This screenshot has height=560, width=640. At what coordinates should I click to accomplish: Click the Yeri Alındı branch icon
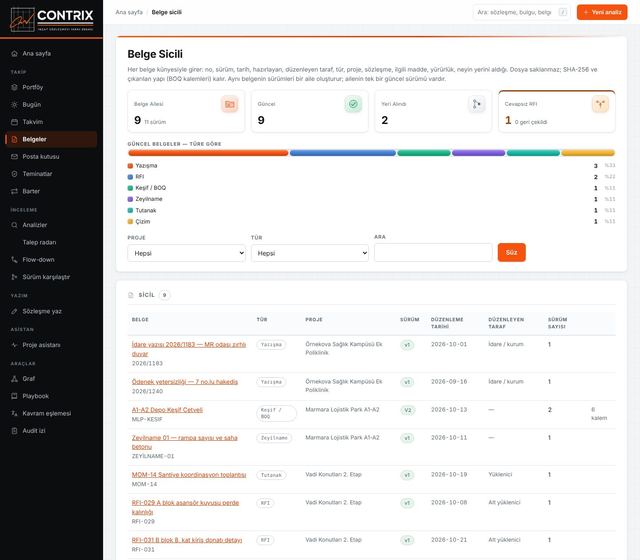pyautogui.click(x=477, y=104)
